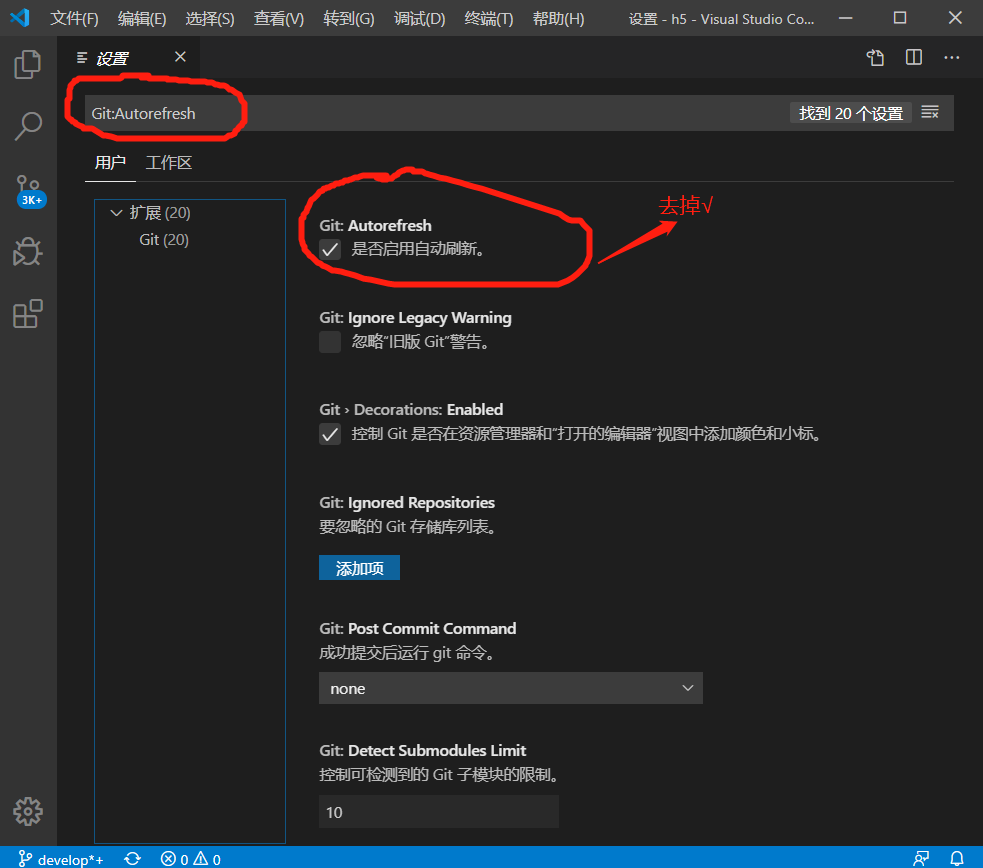
Task: Click the Detect Submodules Limit field
Action: [x=439, y=812]
